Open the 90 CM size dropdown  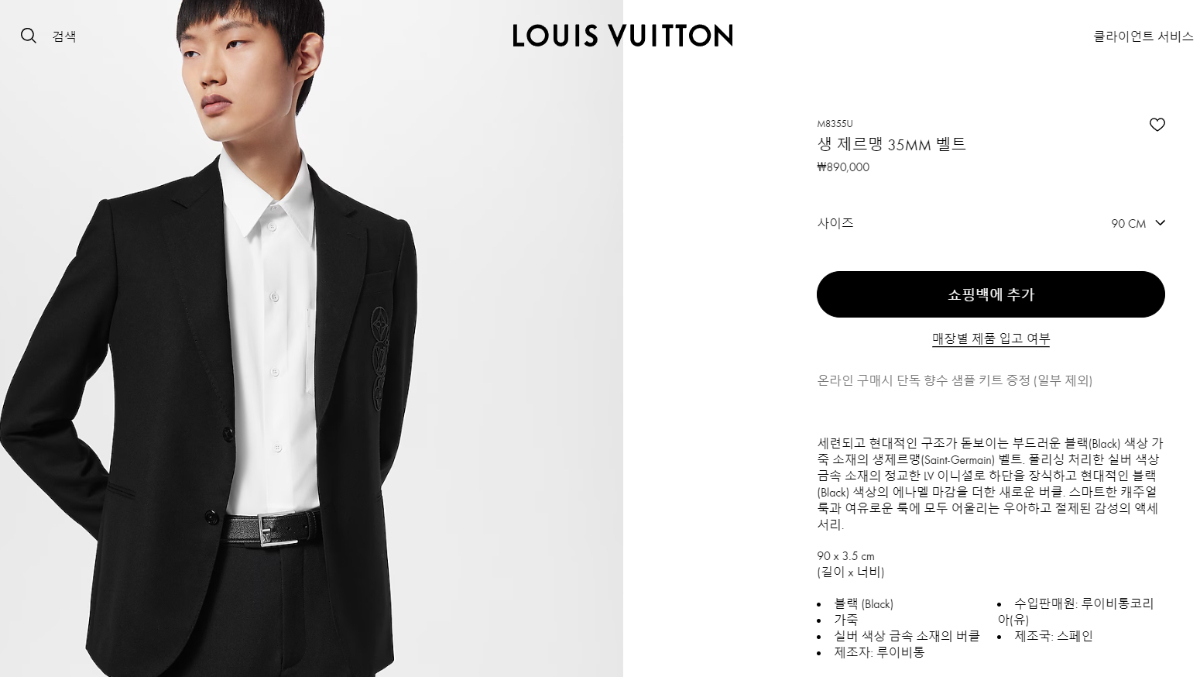tap(1138, 223)
